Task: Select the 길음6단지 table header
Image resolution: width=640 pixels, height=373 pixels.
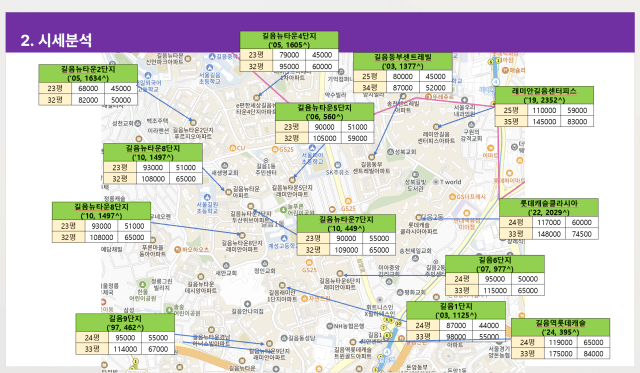Action: click(x=495, y=264)
